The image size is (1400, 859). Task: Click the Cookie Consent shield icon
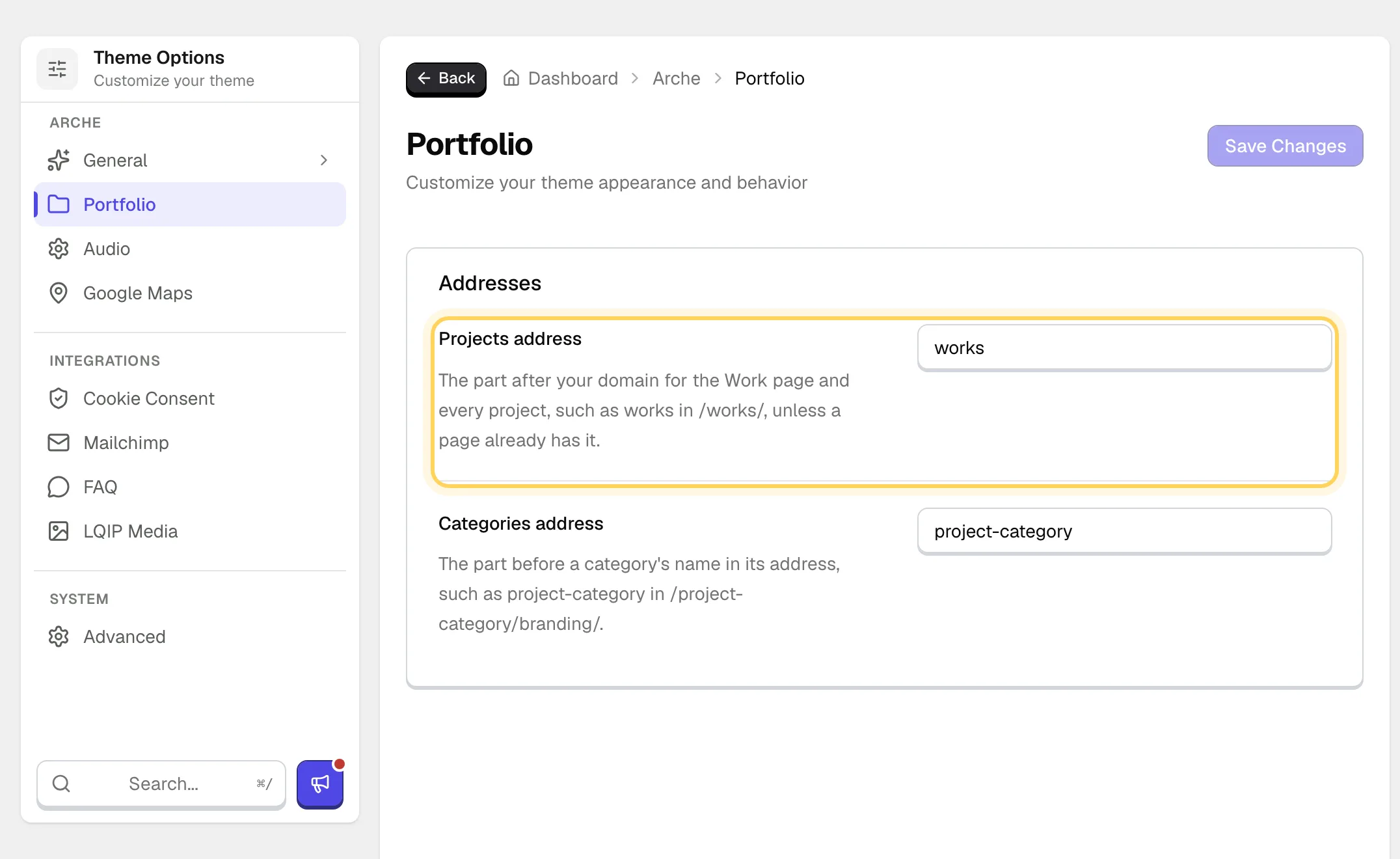coord(59,398)
